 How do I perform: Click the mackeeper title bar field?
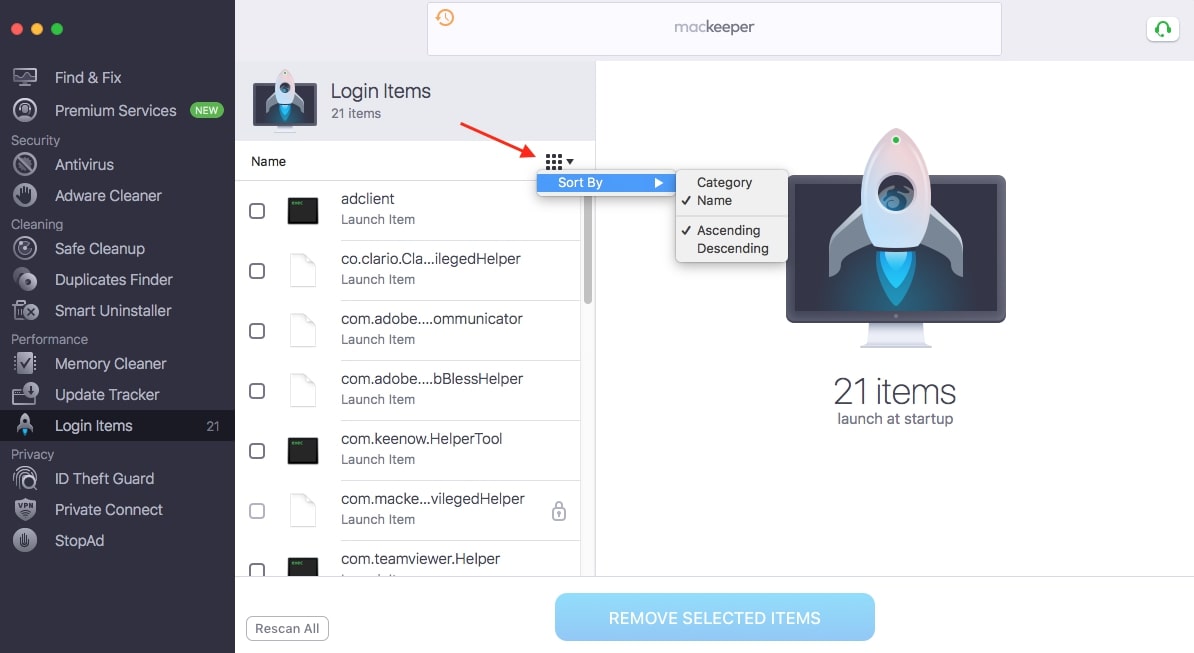(714, 29)
